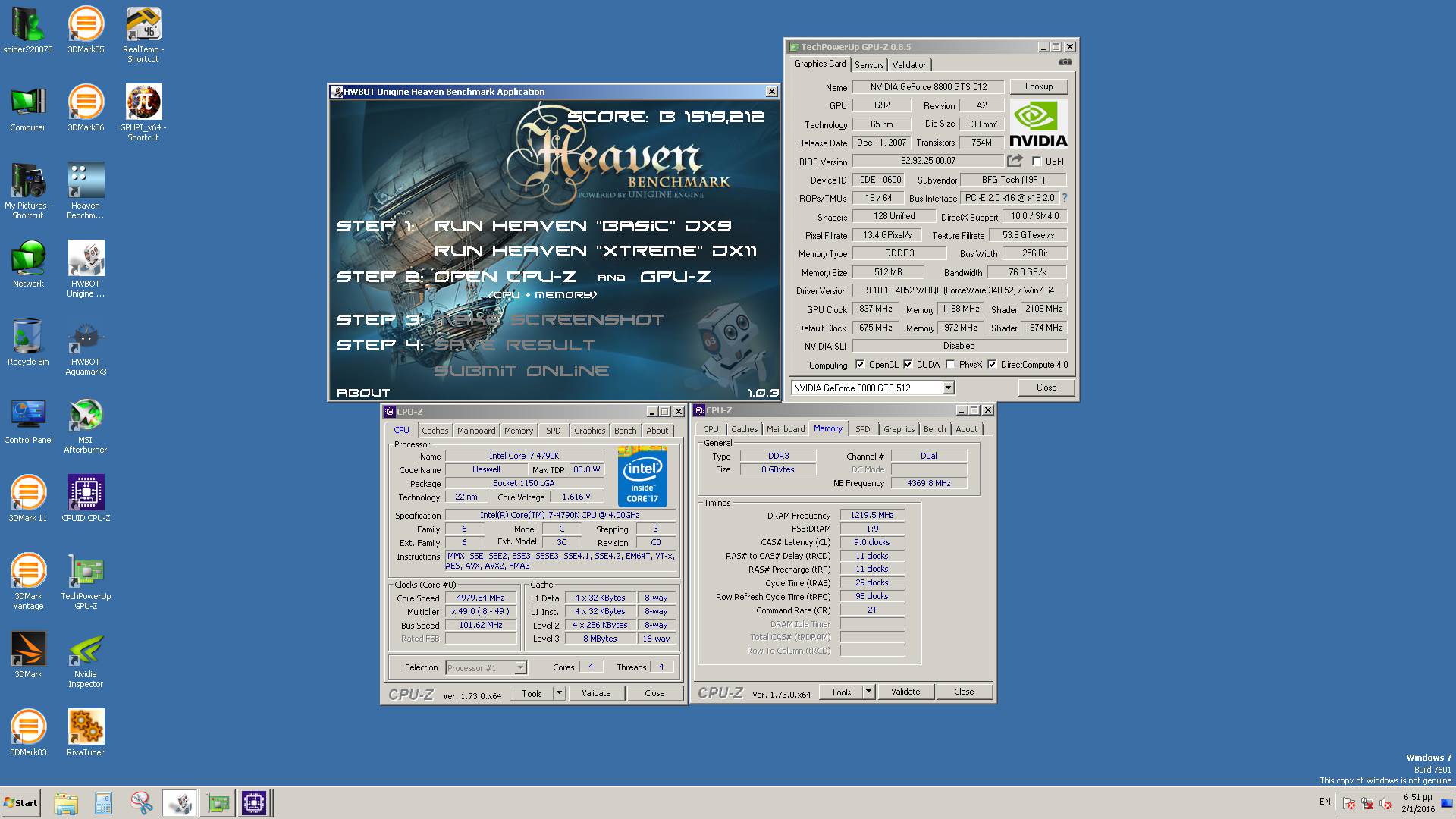Click Tools button in the left CPU-Z window
This screenshot has height=819, width=1456.
point(532,693)
